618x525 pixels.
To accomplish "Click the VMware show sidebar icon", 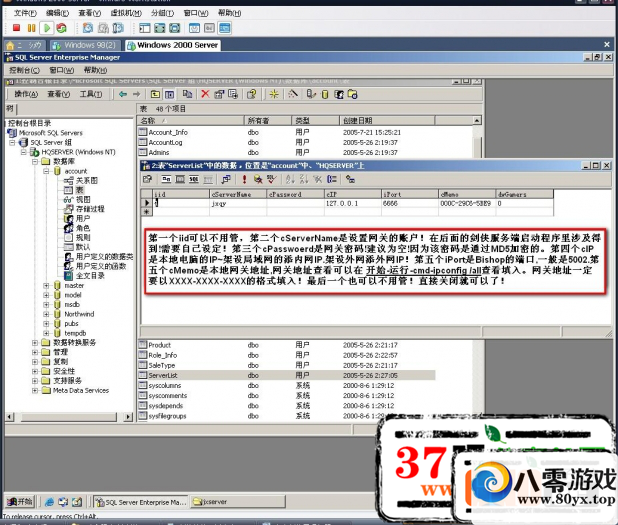I will (145, 28).
